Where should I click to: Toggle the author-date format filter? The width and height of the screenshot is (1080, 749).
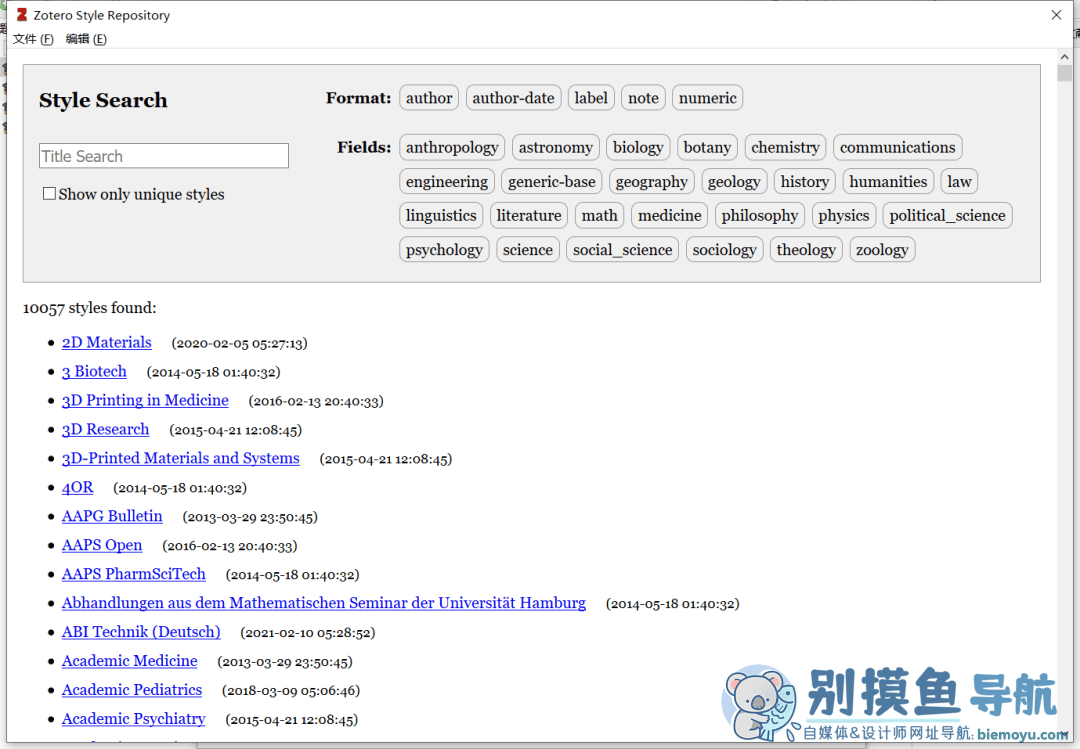(x=513, y=98)
